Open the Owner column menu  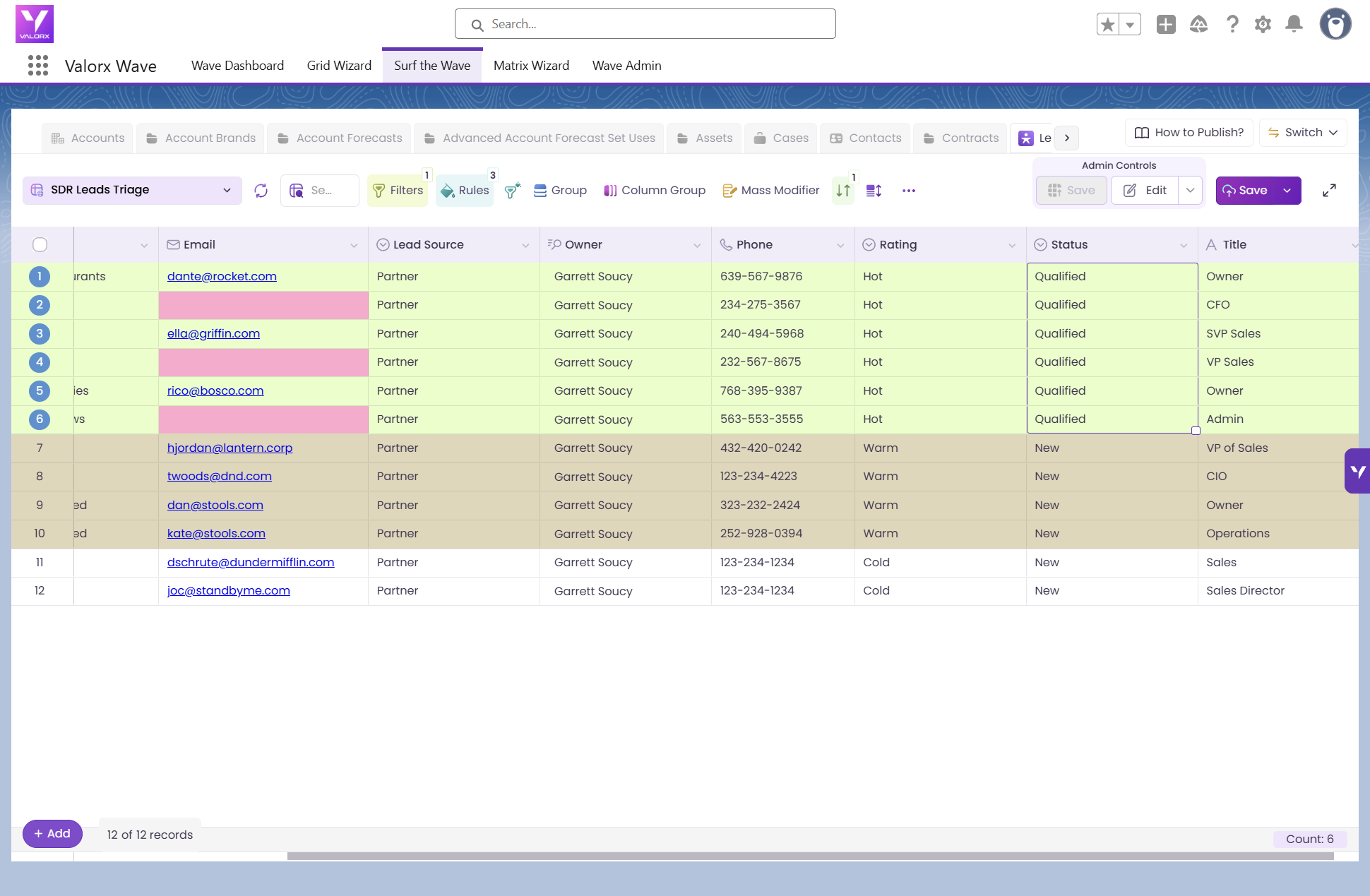(697, 245)
